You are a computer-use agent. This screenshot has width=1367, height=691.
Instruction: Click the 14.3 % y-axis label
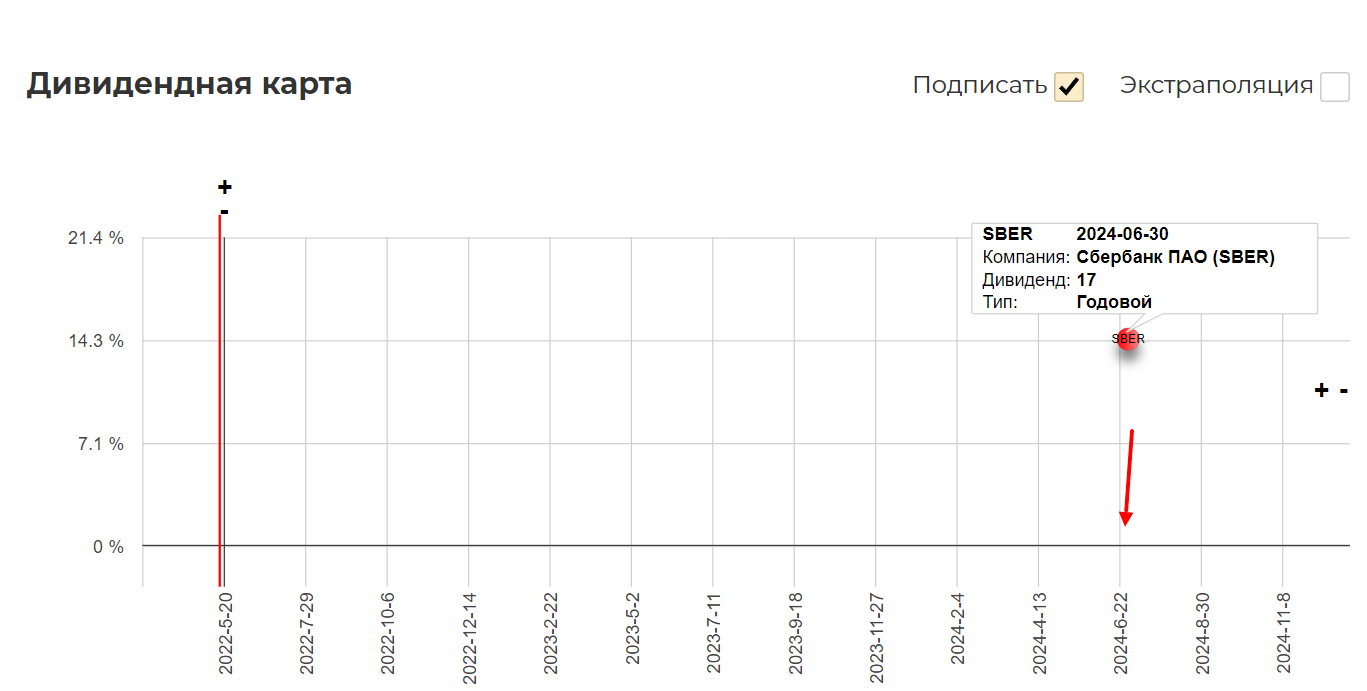pos(95,341)
